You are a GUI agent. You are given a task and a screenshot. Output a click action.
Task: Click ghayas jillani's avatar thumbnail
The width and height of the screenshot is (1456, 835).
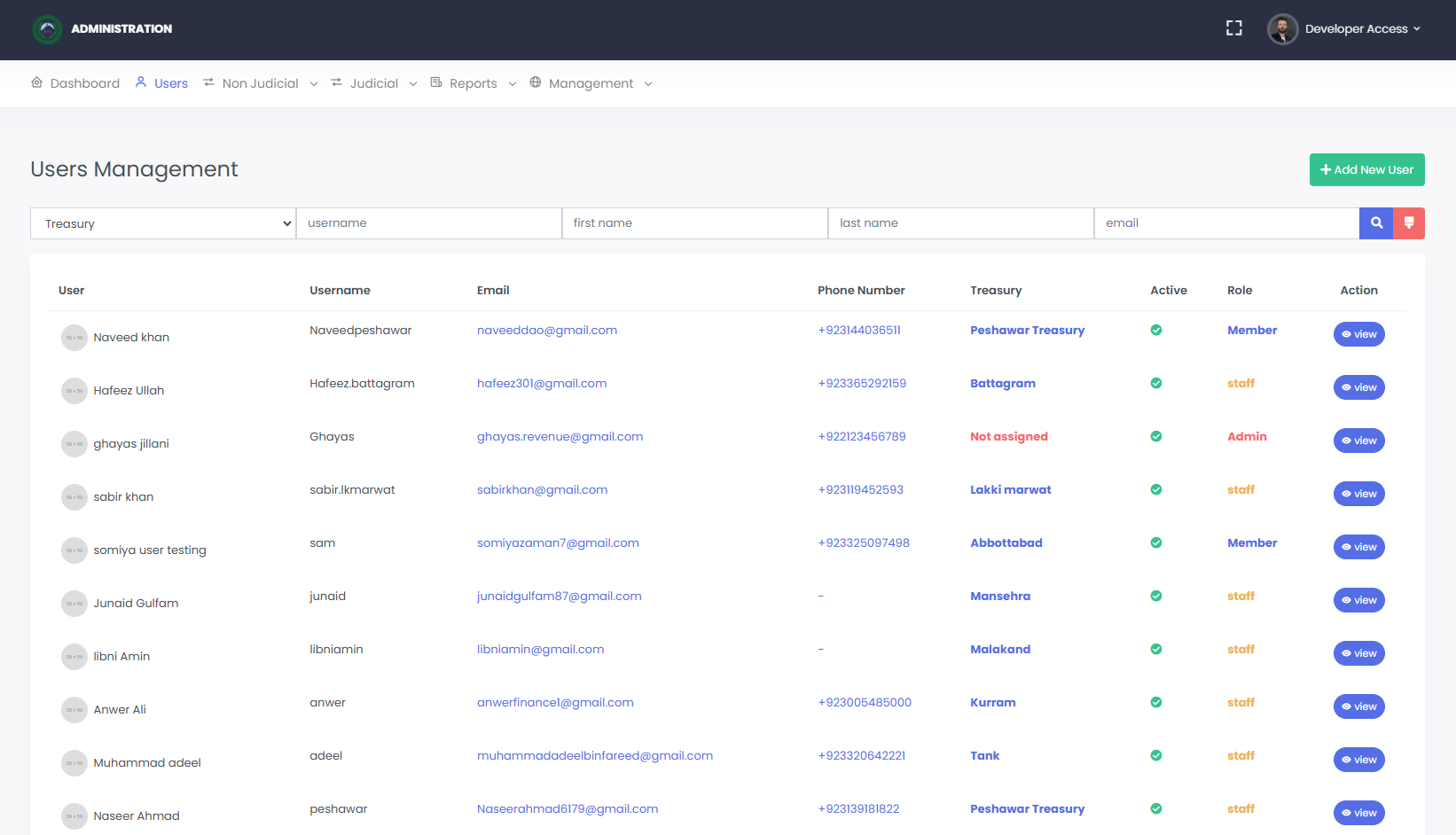[74, 444]
